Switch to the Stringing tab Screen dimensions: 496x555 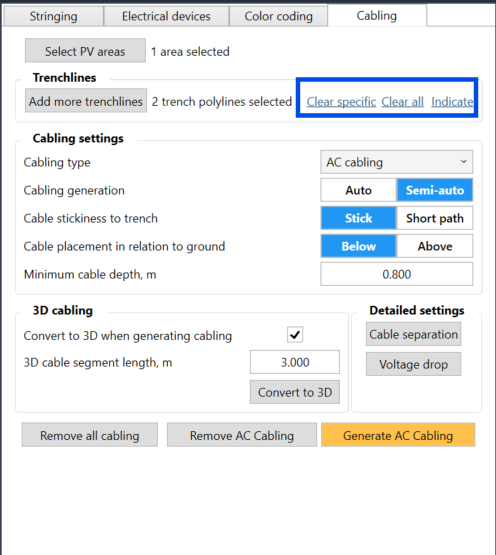[53, 16]
